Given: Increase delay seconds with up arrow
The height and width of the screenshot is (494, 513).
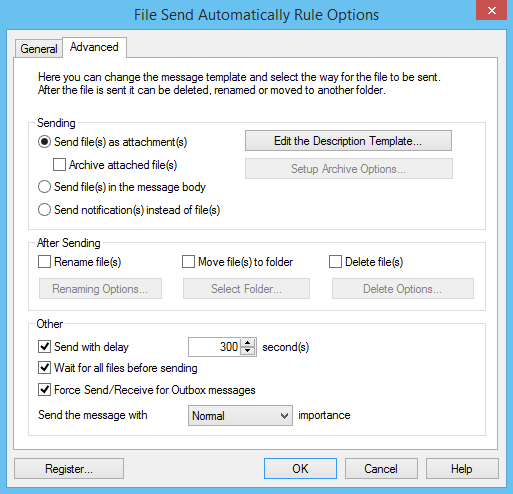Looking at the screenshot, I should point(247,343).
